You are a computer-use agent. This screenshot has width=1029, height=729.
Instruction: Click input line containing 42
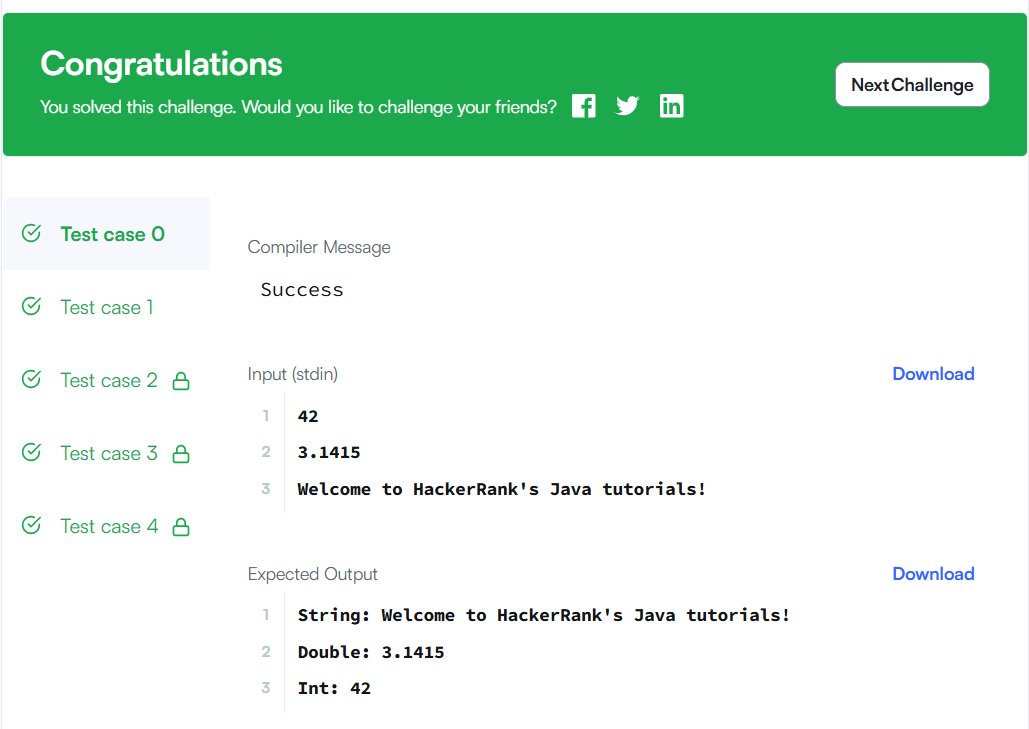tap(308, 416)
